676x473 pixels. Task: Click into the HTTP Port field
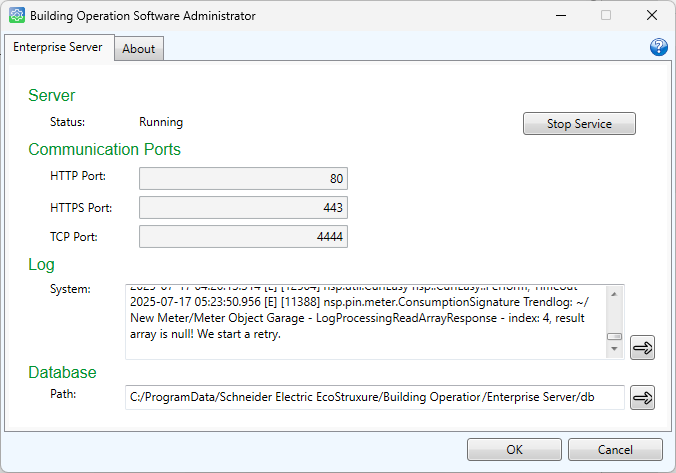coord(243,179)
